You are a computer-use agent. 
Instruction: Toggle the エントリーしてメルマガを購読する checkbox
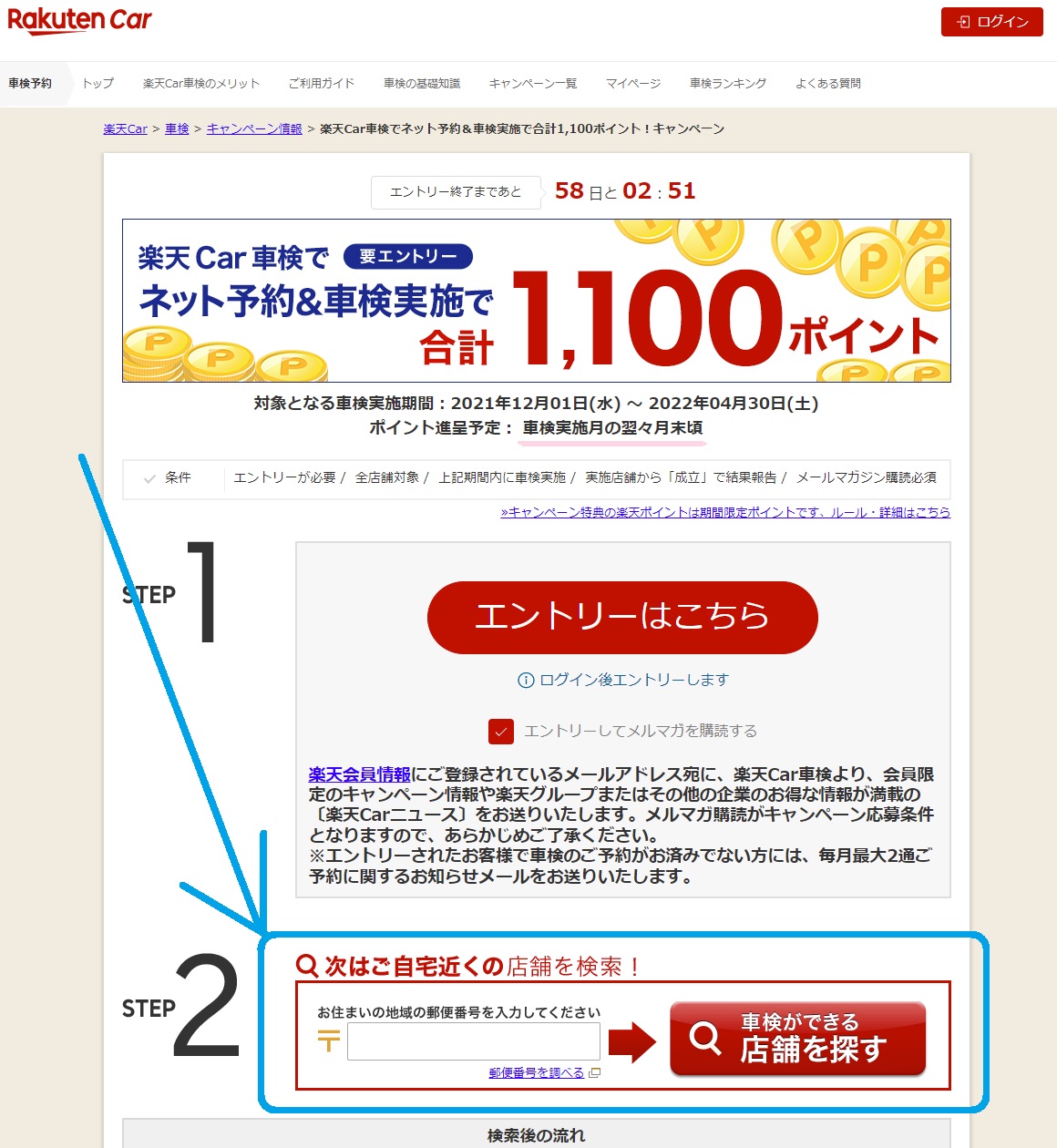pyautogui.click(x=501, y=732)
